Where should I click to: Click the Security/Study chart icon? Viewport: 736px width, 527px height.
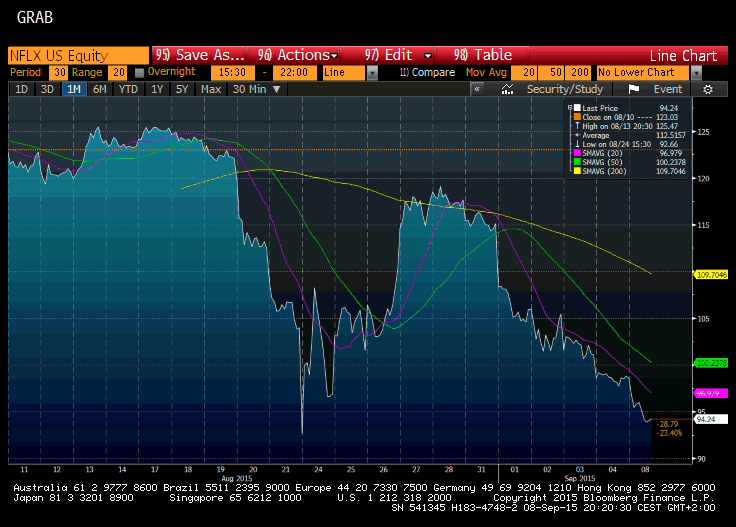[507, 89]
